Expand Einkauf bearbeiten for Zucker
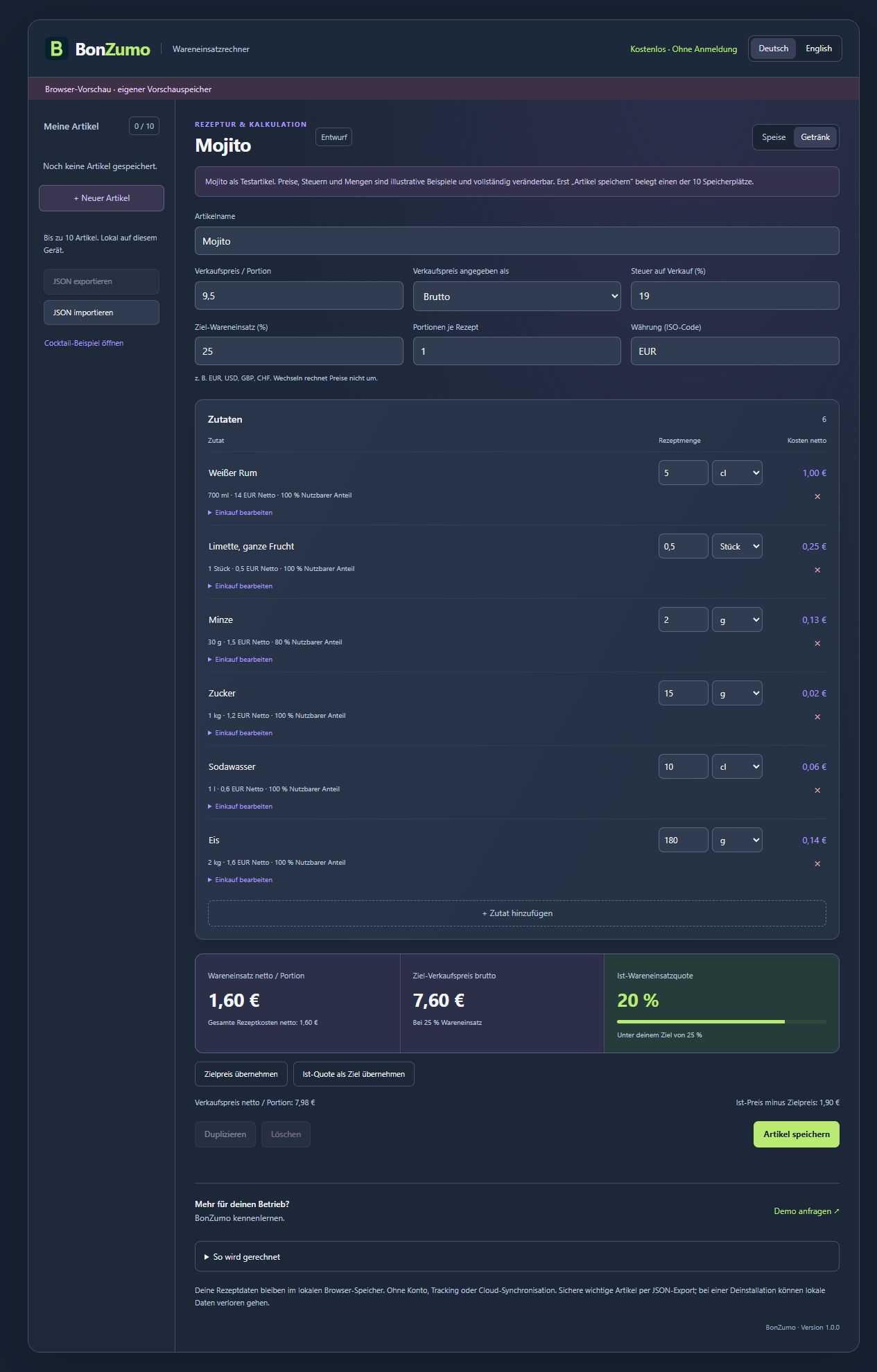877x1372 pixels. pos(241,733)
